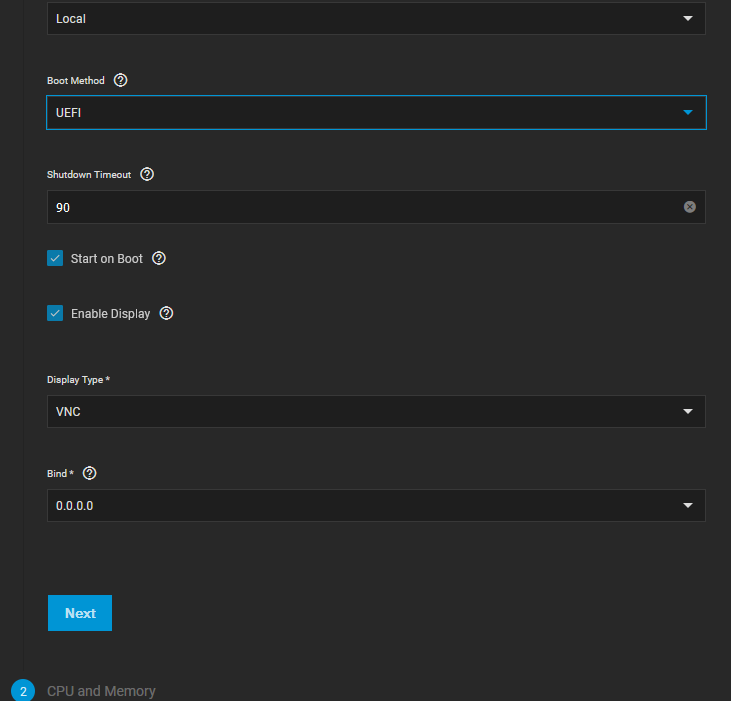Disable the Enable Display checkbox
This screenshot has height=701, width=731.
click(55, 313)
